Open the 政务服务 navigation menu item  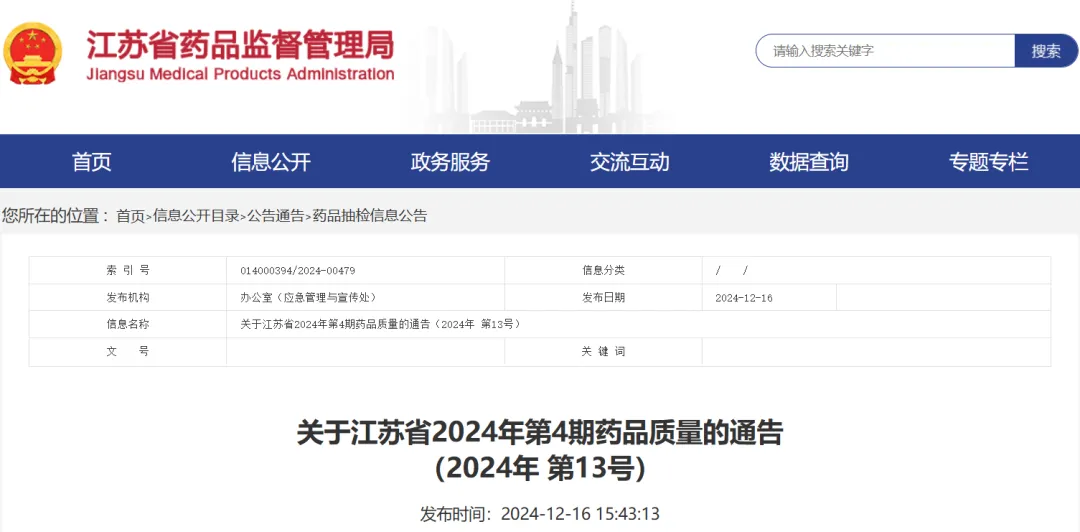pos(450,162)
